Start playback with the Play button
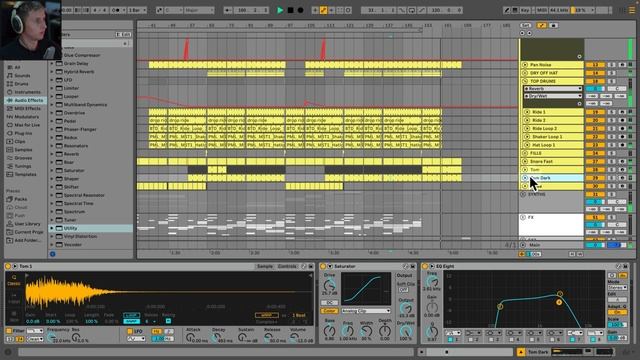 coord(280,10)
